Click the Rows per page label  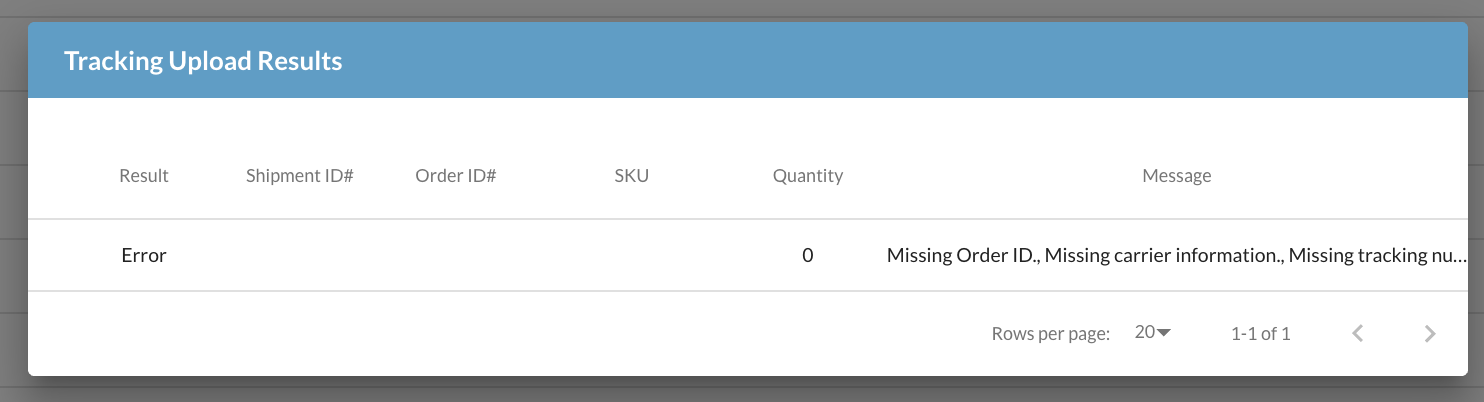[x=1051, y=334]
